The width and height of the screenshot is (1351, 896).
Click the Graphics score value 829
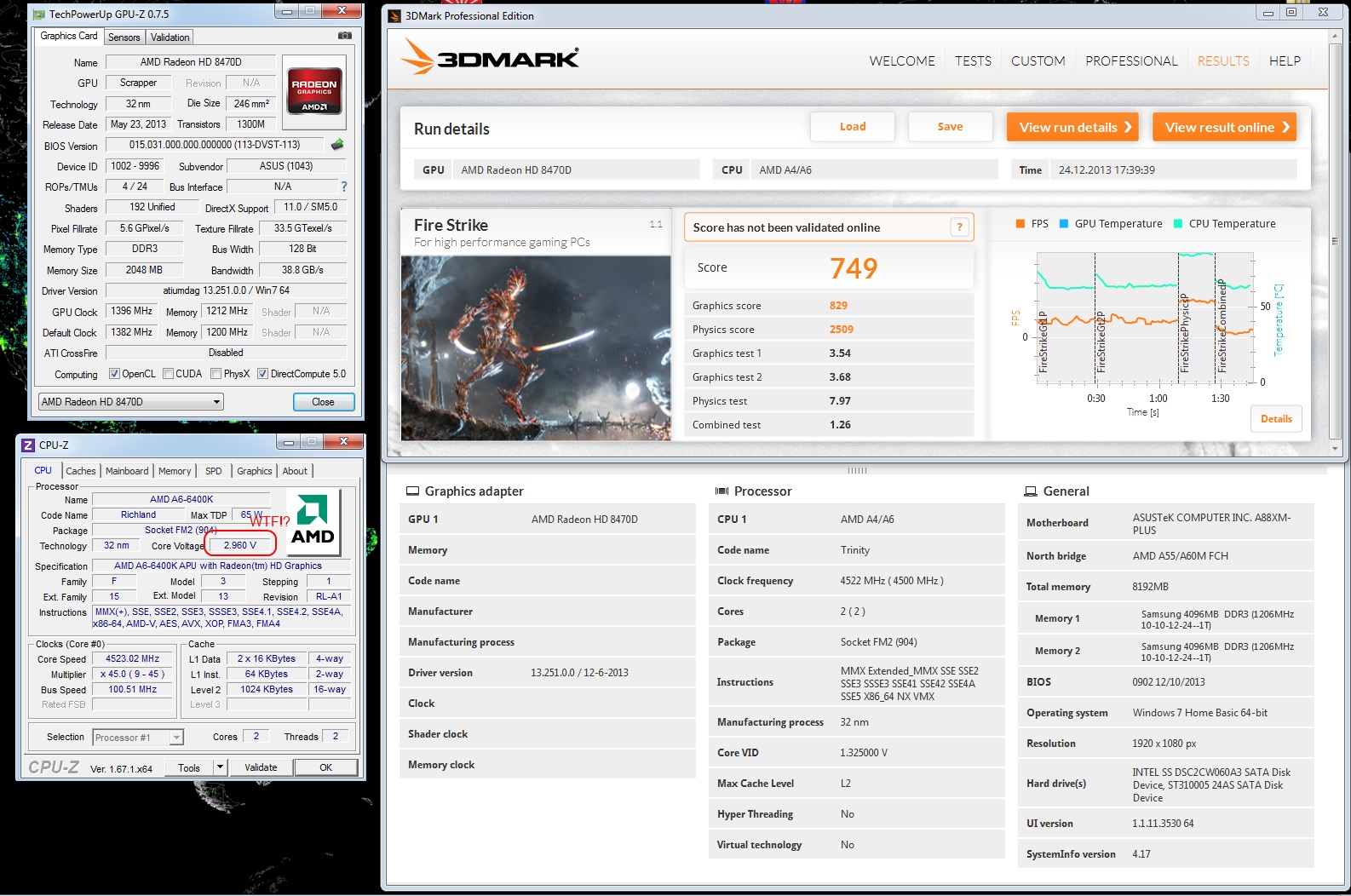(x=838, y=306)
